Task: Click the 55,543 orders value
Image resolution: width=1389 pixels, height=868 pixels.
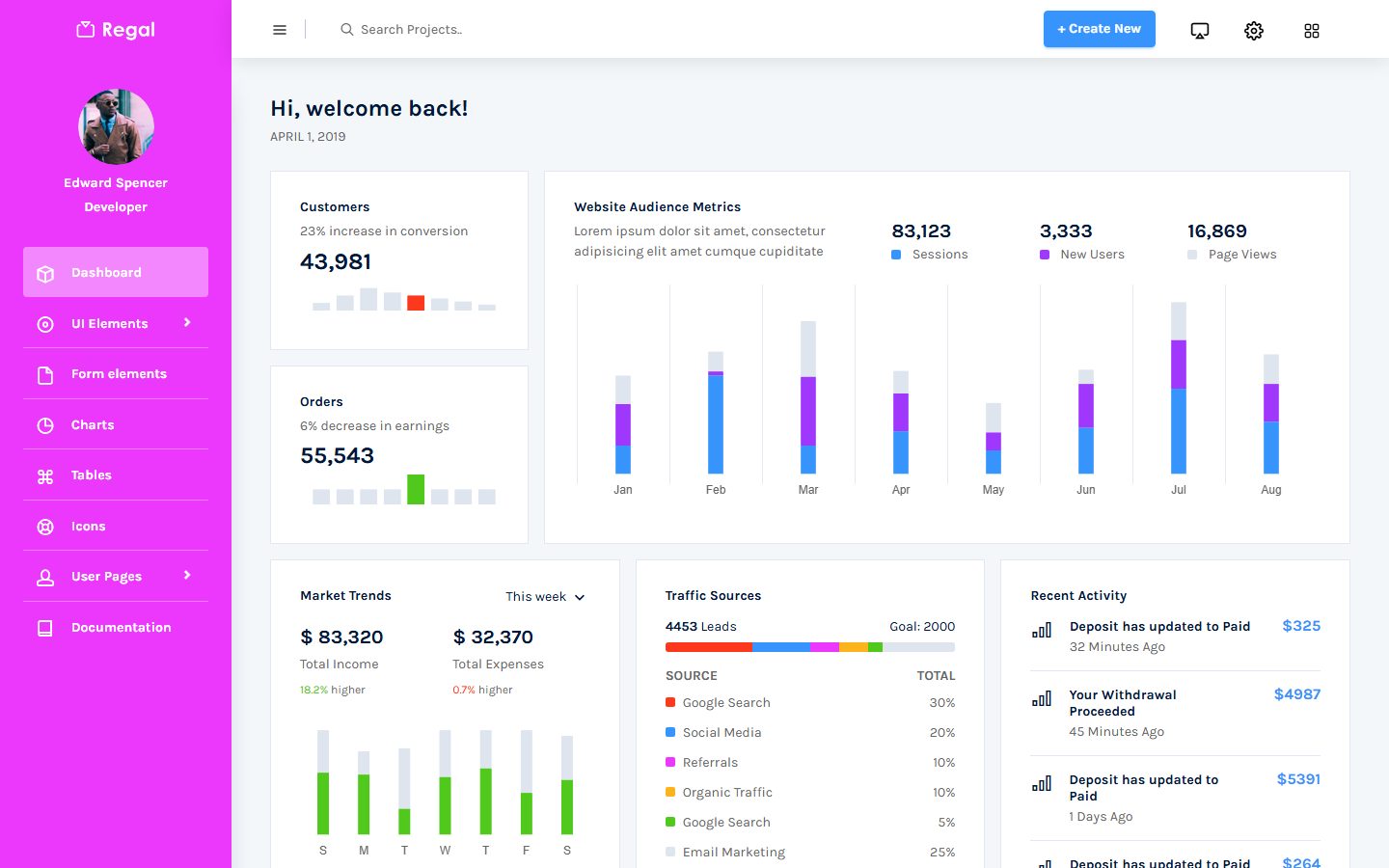Action: point(337,456)
